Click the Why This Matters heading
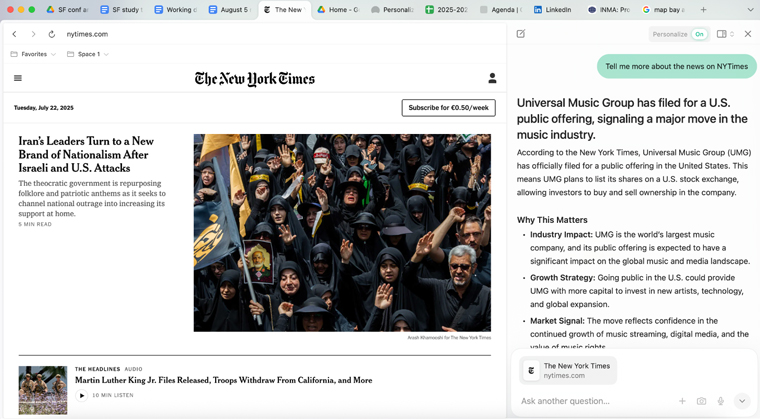 [x=552, y=220]
